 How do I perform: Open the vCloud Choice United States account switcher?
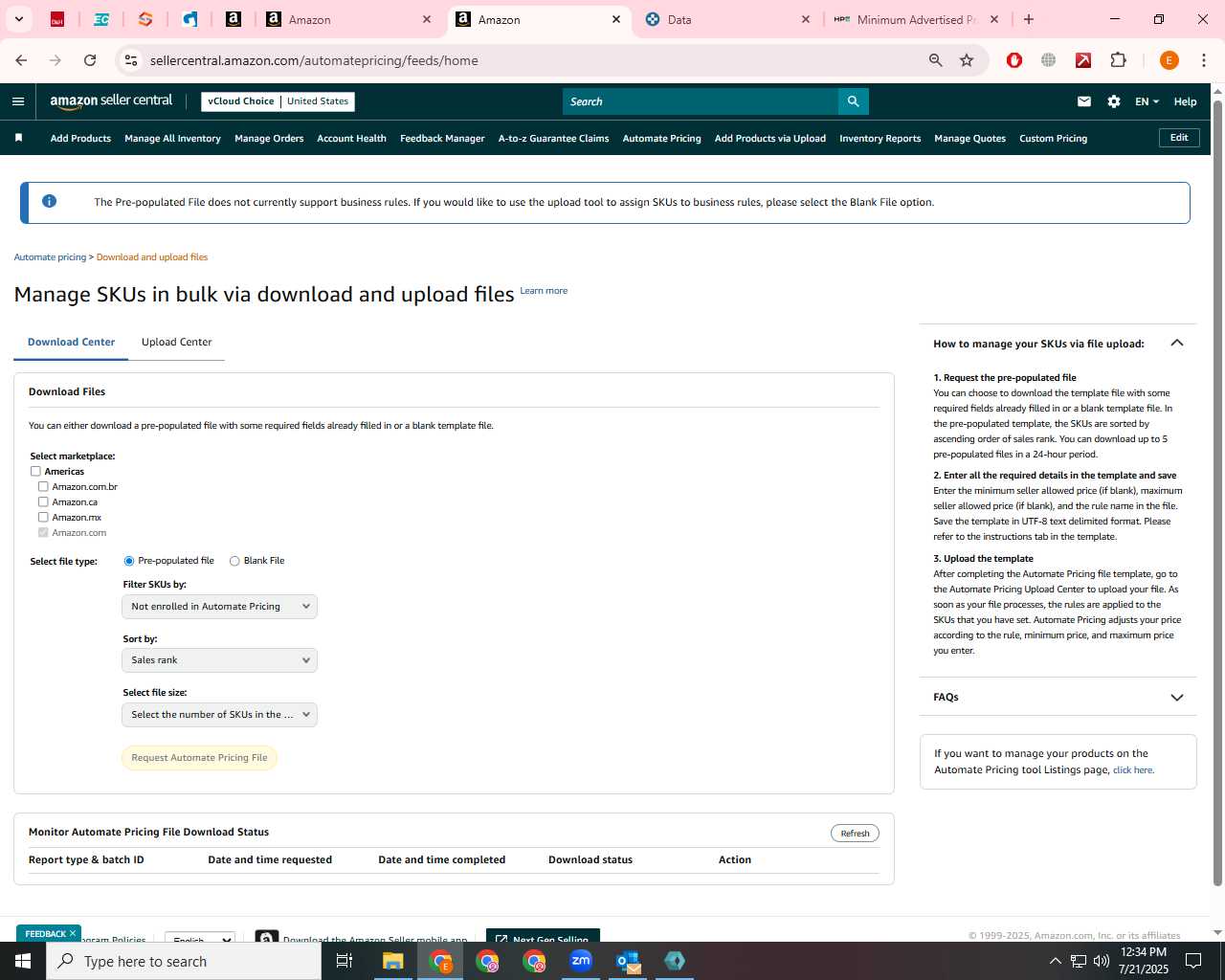pos(278,101)
